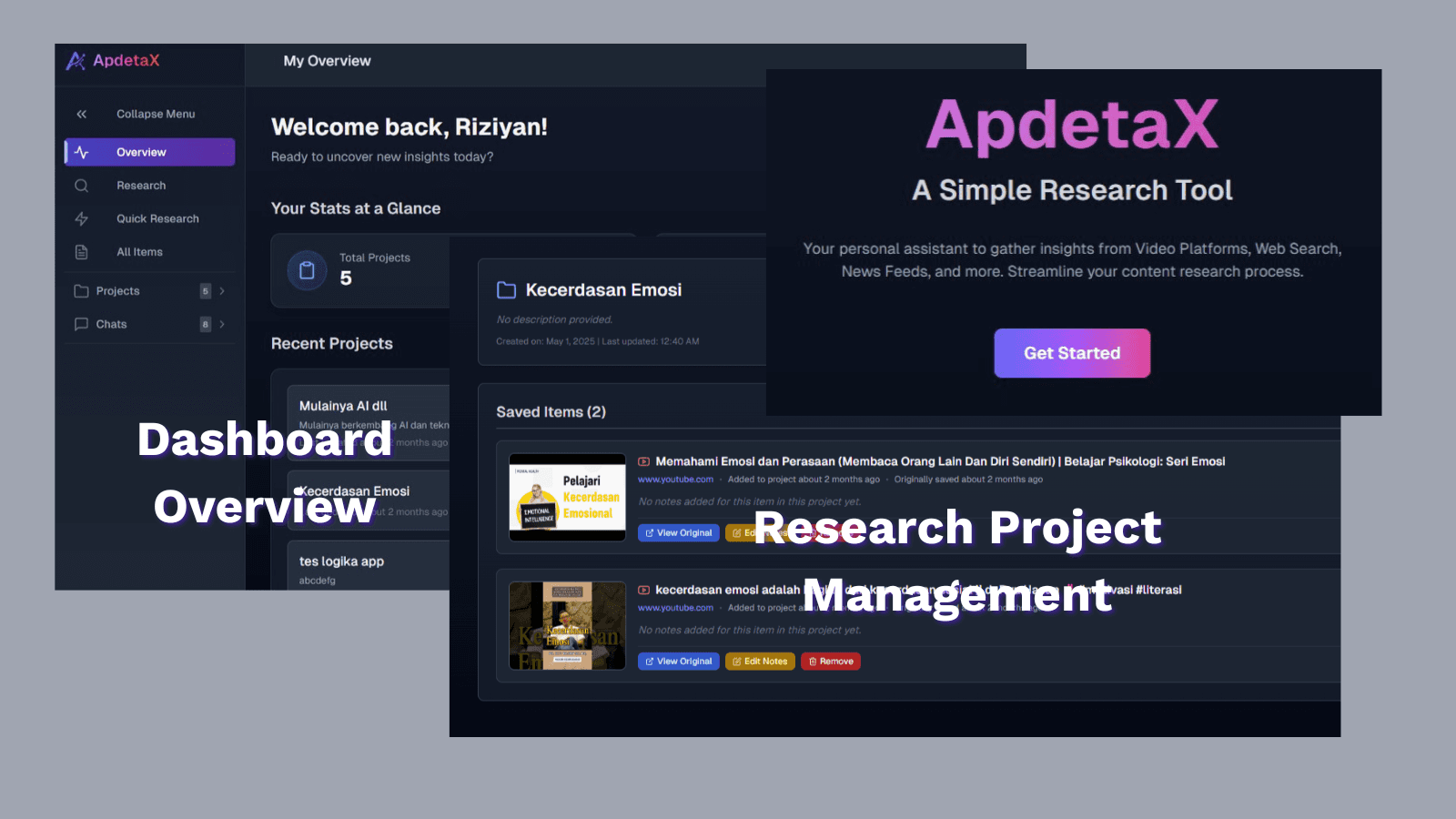Click the YouTube play icon beside Memahami Emosi title
Image resolution: width=1456 pixels, height=819 pixels.
point(644,461)
